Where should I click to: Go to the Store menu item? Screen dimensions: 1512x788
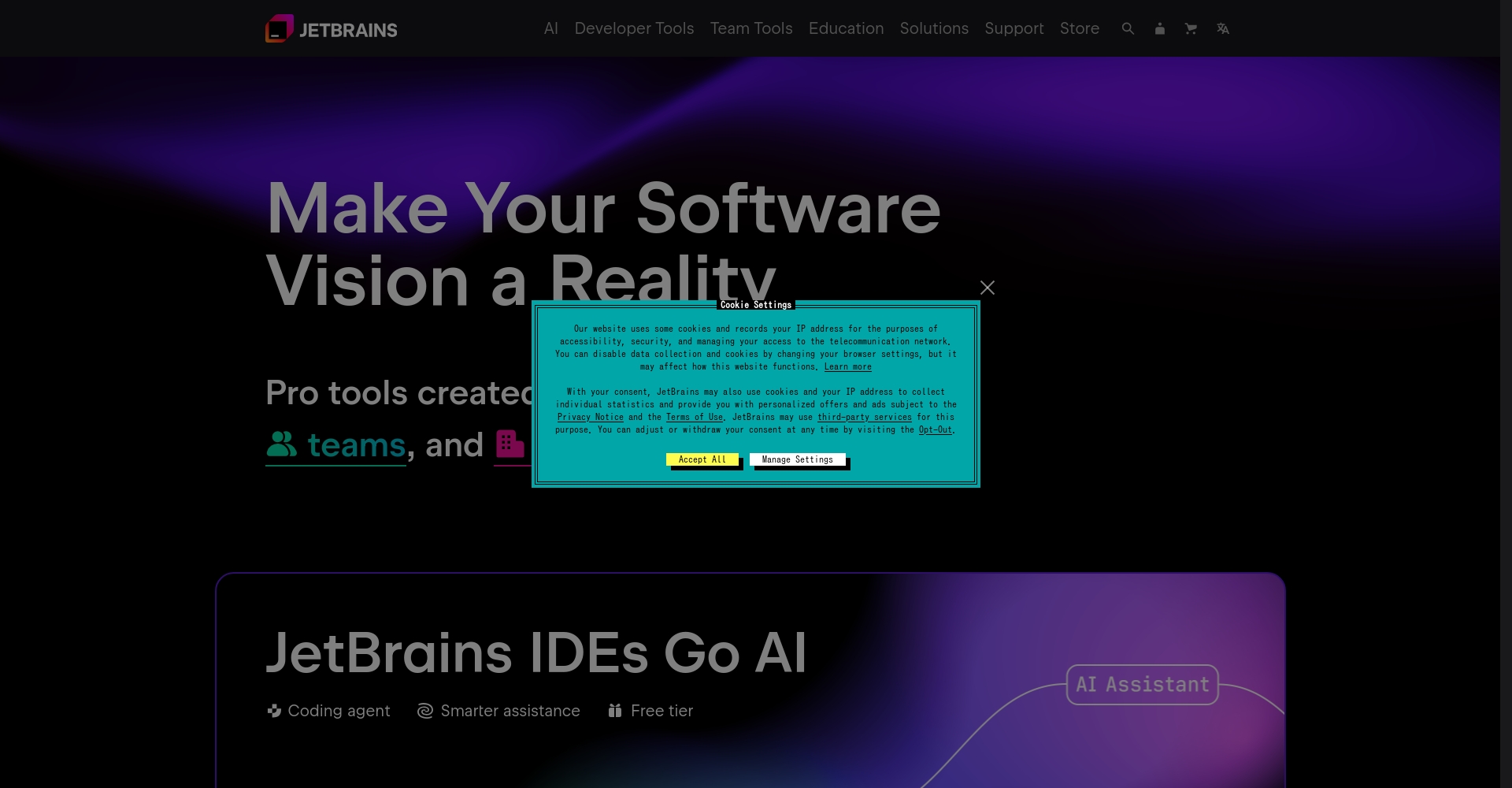[1080, 28]
